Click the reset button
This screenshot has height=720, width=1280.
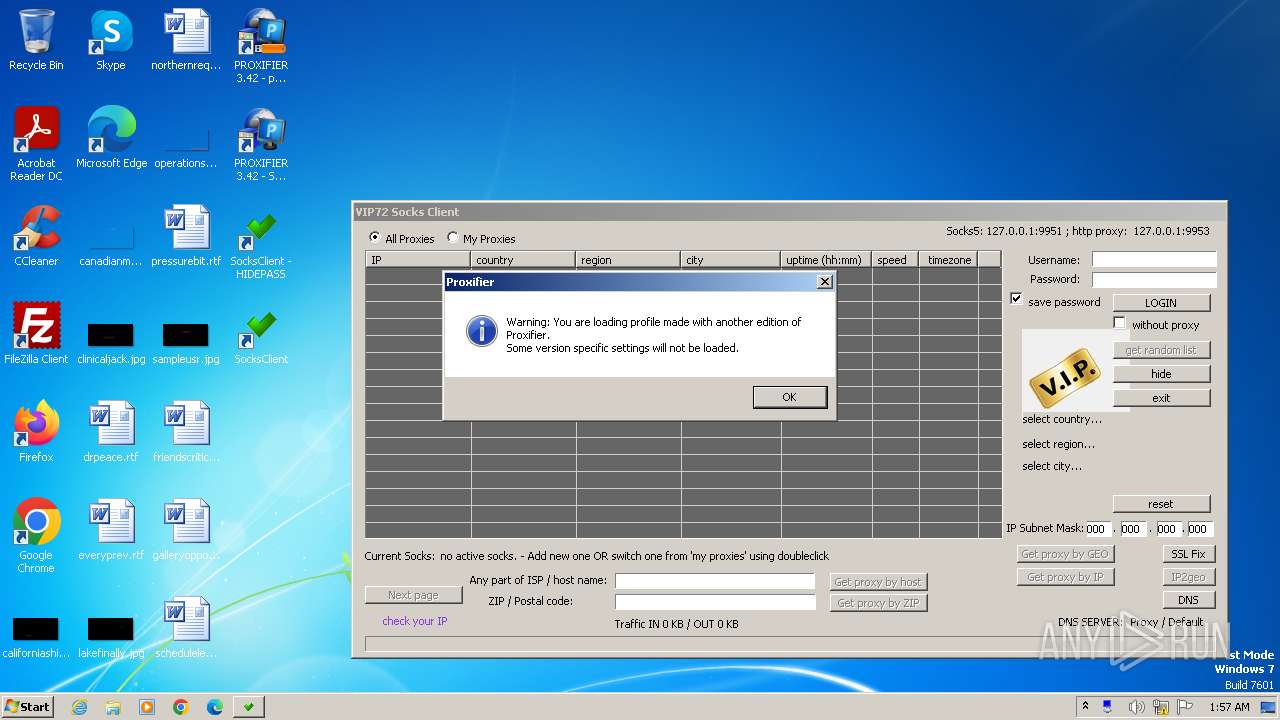click(x=1161, y=504)
